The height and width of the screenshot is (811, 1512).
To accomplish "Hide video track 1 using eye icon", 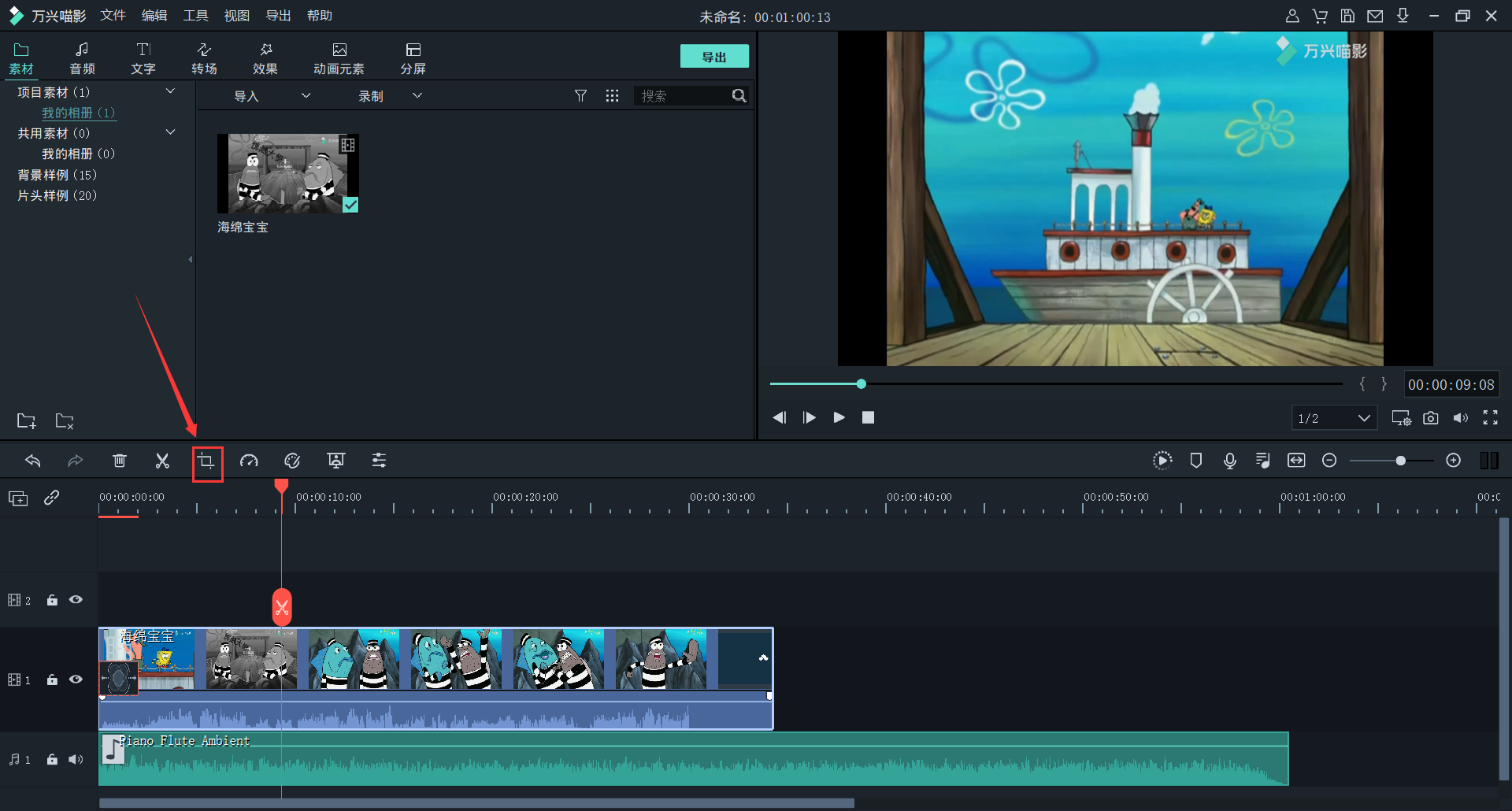I will 76,680.
